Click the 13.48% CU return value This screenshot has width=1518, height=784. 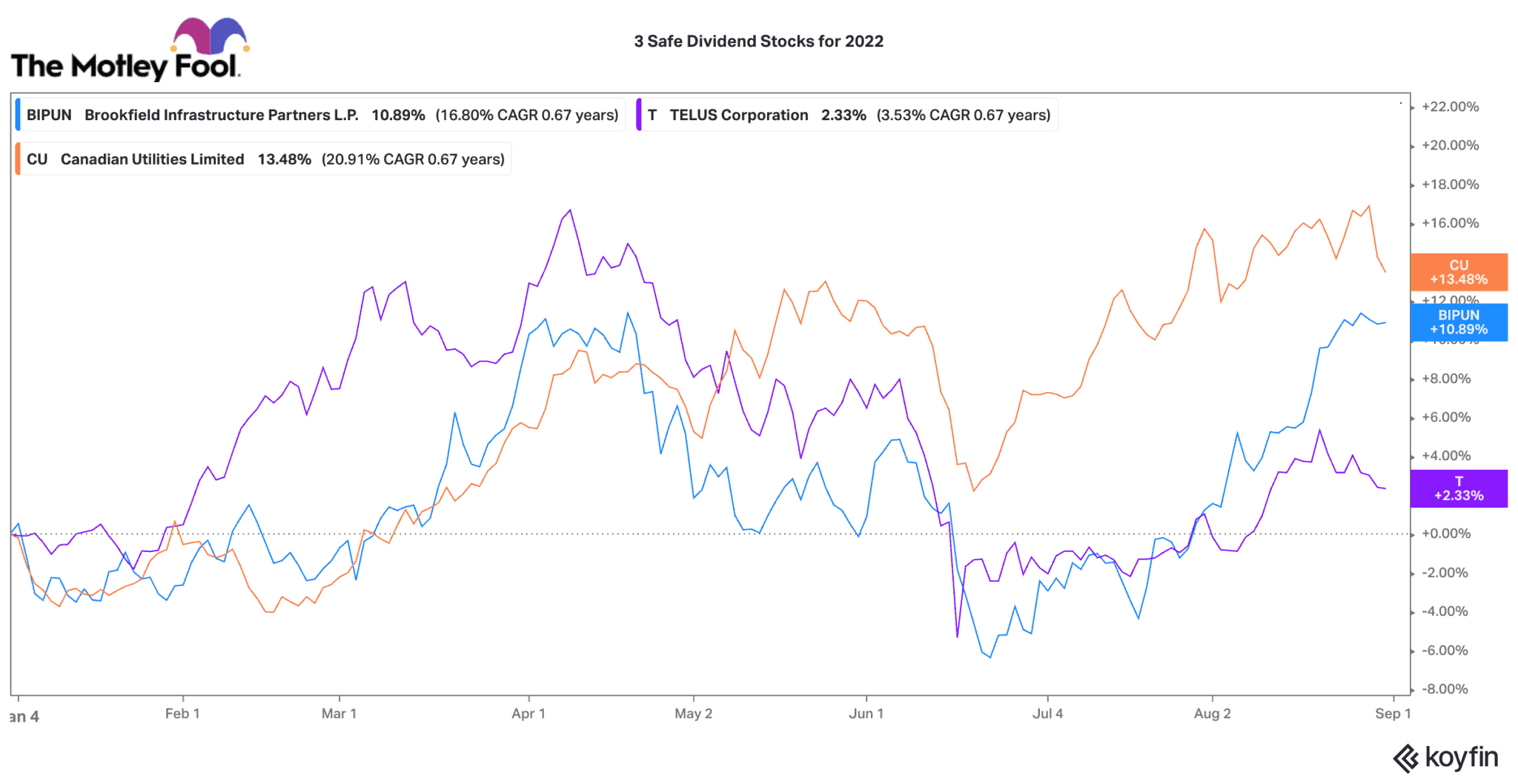coord(285,159)
